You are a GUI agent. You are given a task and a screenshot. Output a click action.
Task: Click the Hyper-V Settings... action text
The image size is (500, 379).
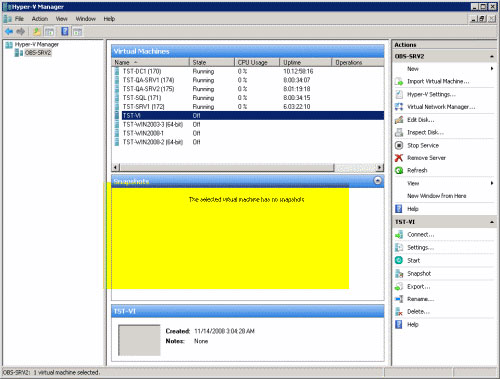click(x=431, y=94)
